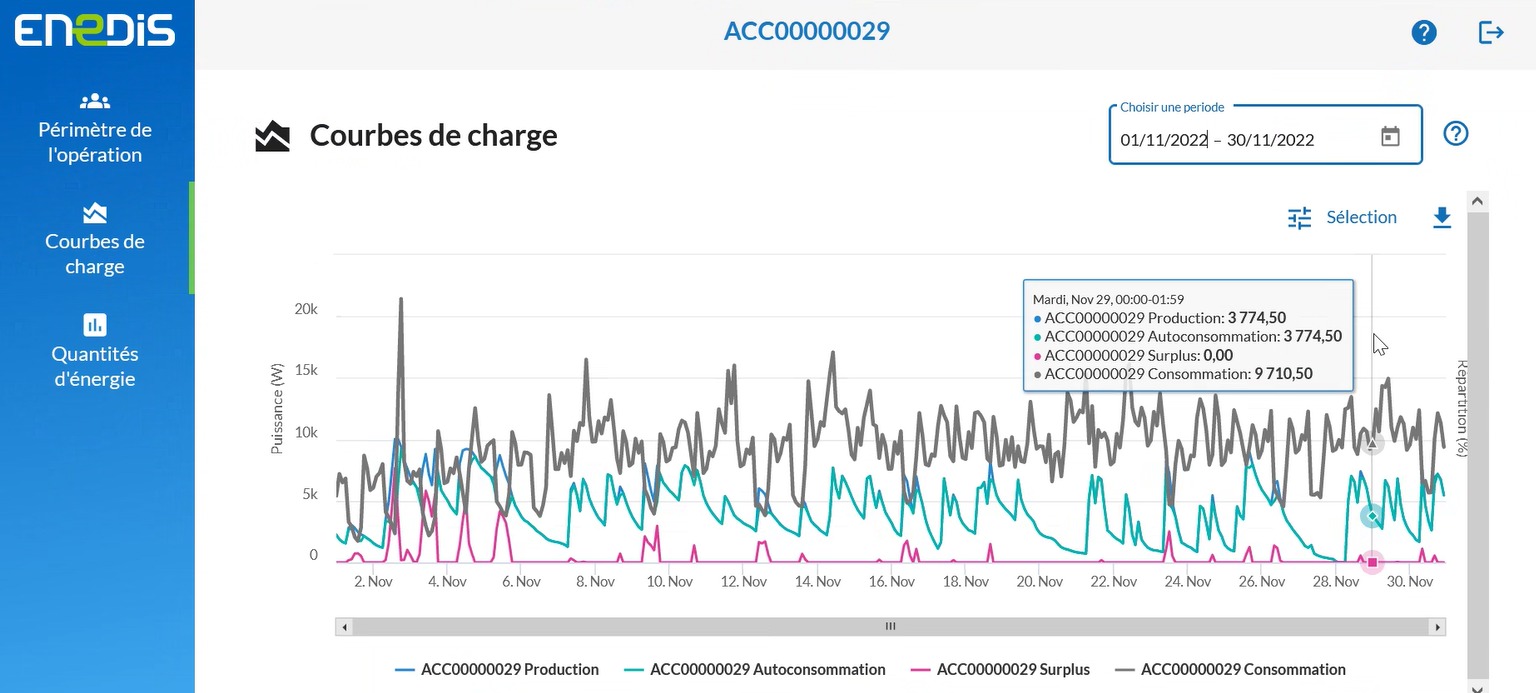Toggle ACC00000029 Consommation legend entry
Image resolution: width=1536 pixels, height=693 pixels.
(1230, 669)
